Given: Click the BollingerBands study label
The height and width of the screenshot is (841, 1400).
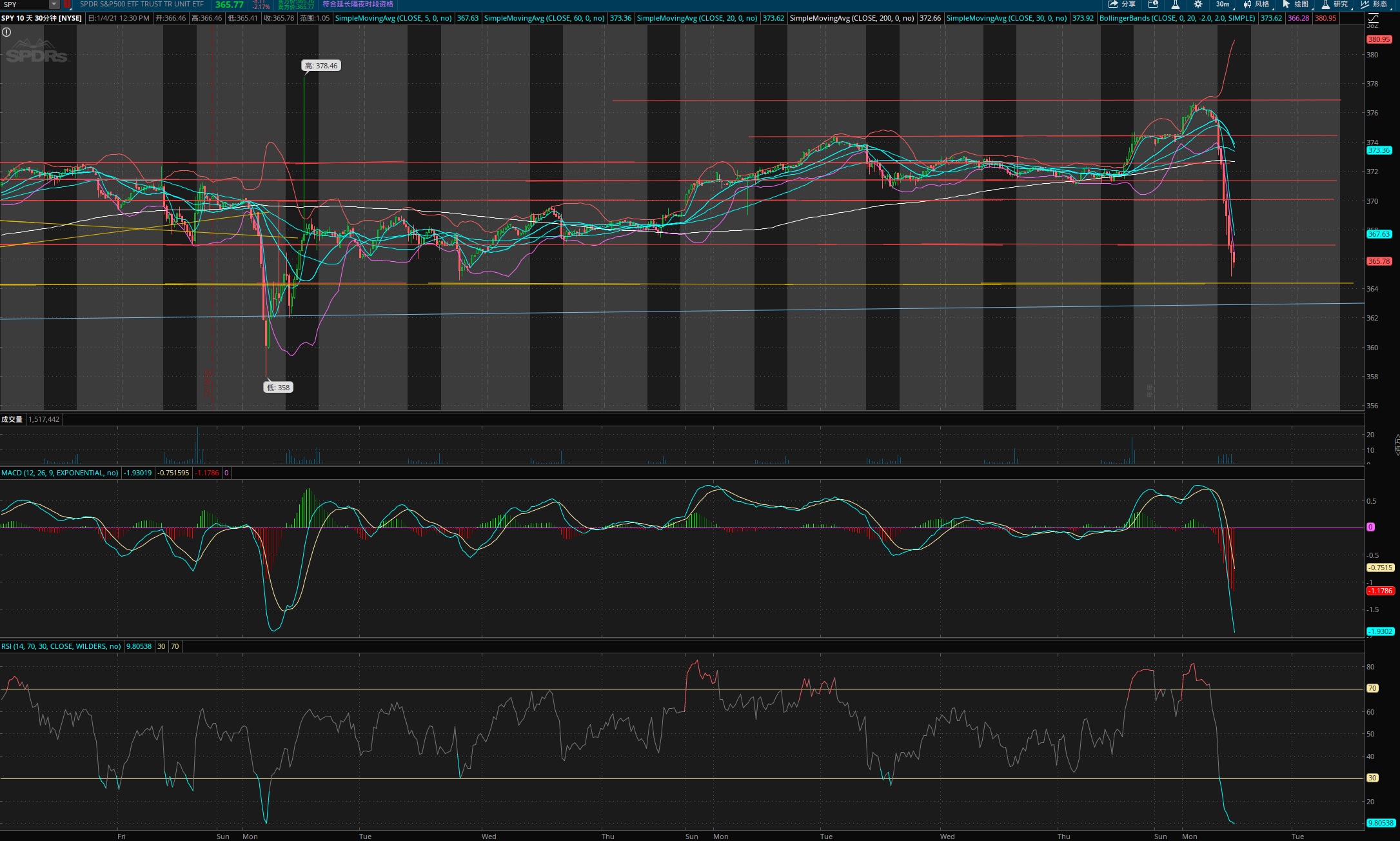Looking at the screenshot, I should pos(1178,18).
